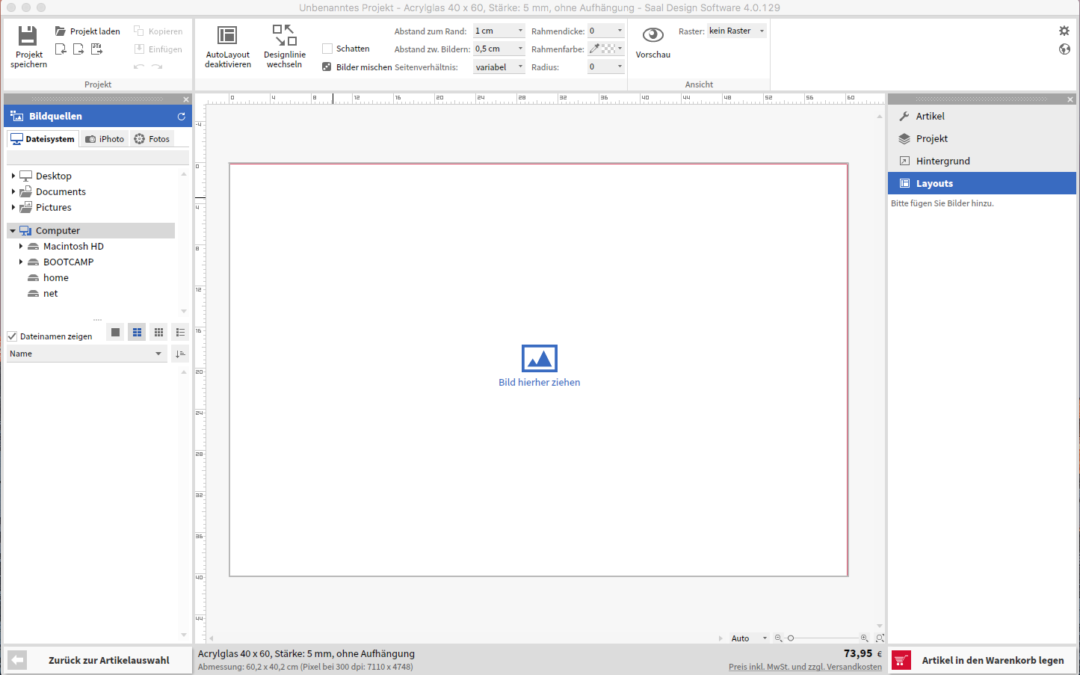Click fit-to-view zoom icon
This screenshot has width=1080, height=675.
(880, 638)
